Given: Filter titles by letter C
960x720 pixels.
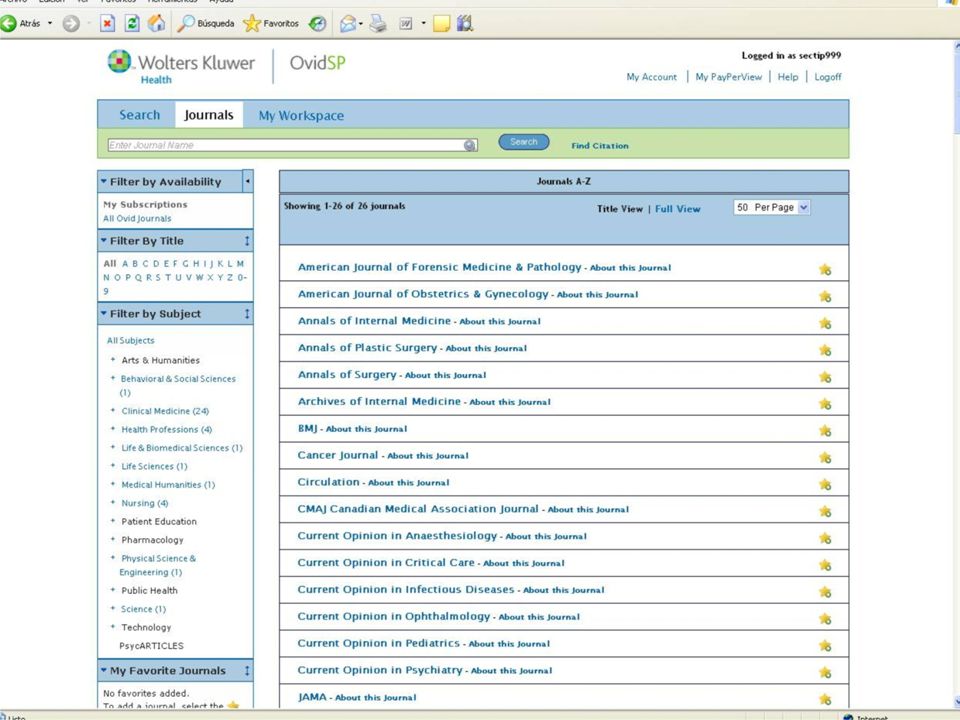Looking at the screenshot, I should click(x=145, y=264).
